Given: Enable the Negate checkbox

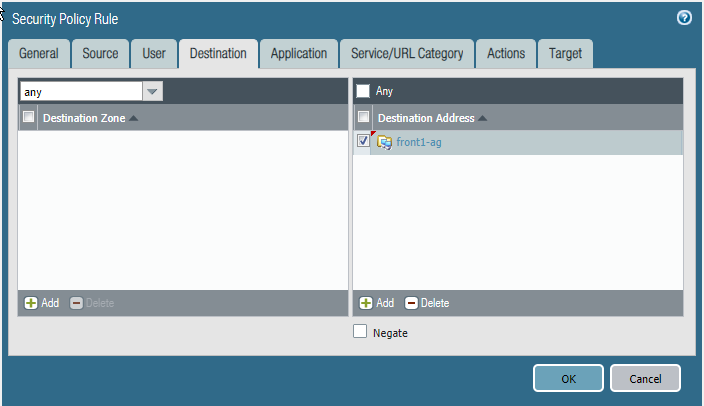Looking at the screenshot, I should tap(360, 331).
